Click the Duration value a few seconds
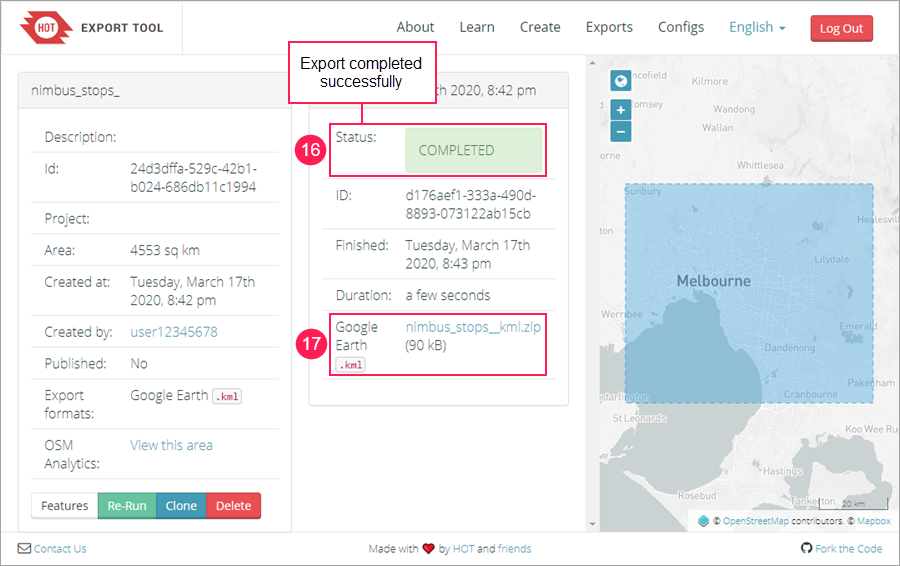This screenshot has height=566, width=900. click(x=448, y=295)
